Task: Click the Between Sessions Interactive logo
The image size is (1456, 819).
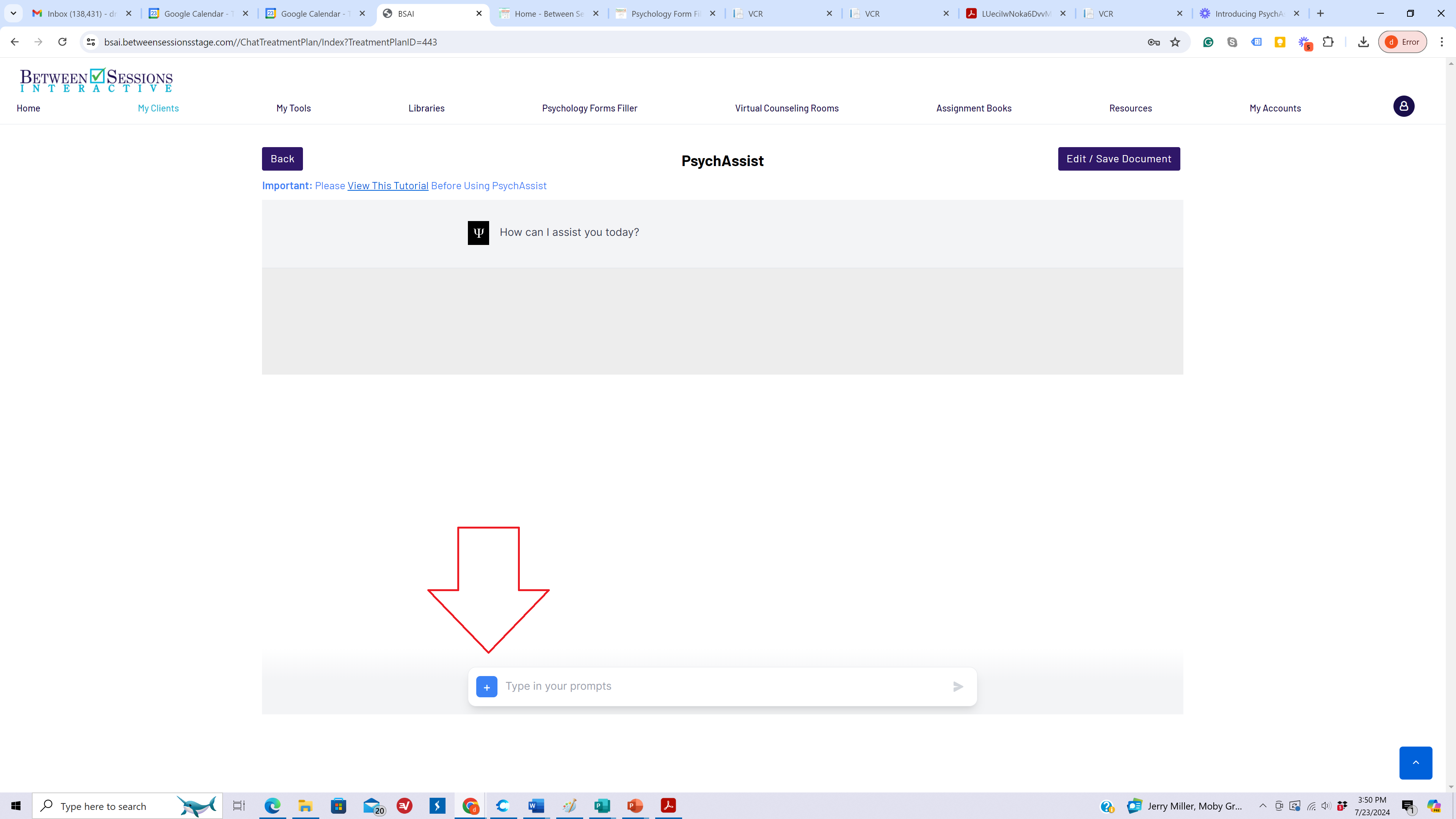Action: pos(96,80)
